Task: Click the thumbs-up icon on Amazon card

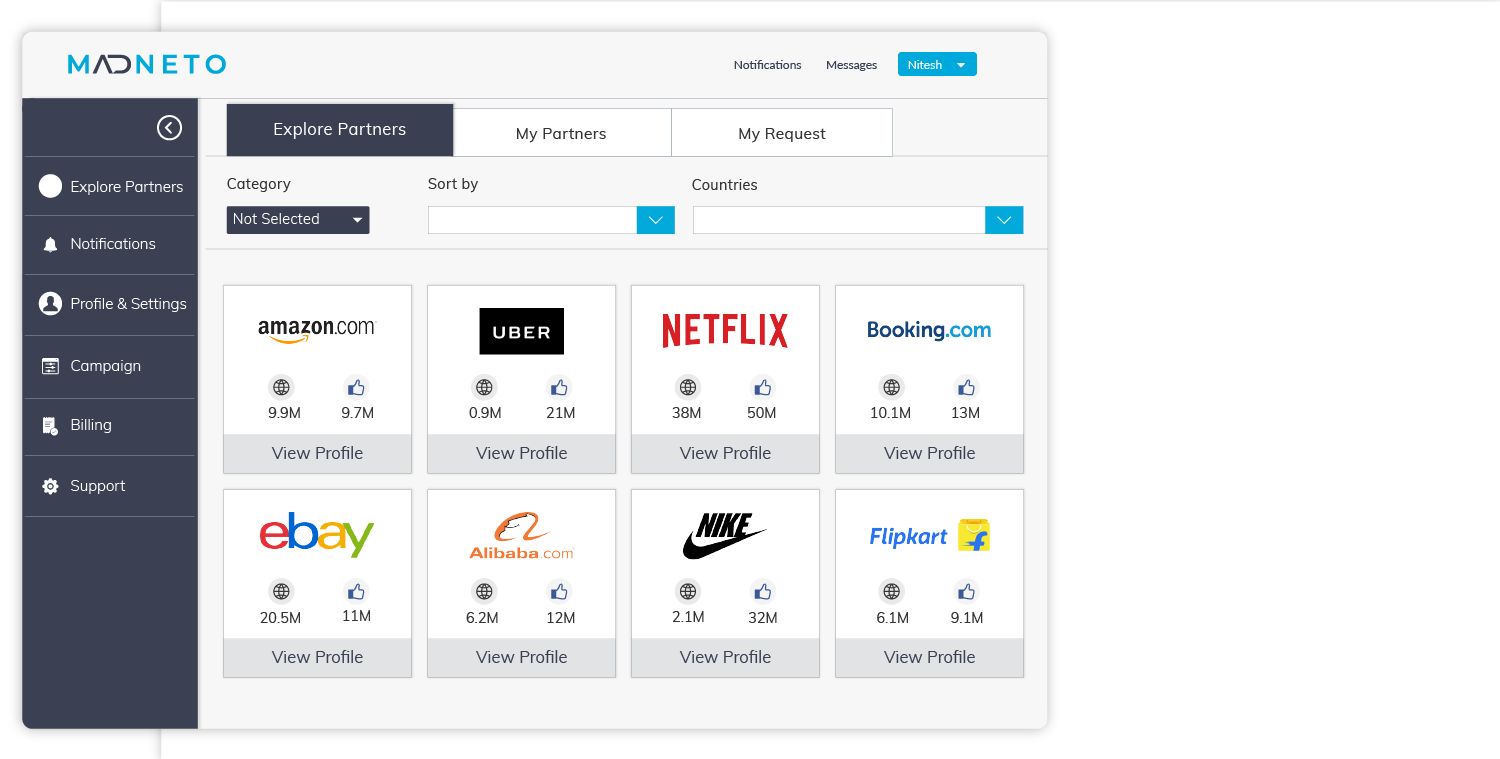Action: [356, 387]
